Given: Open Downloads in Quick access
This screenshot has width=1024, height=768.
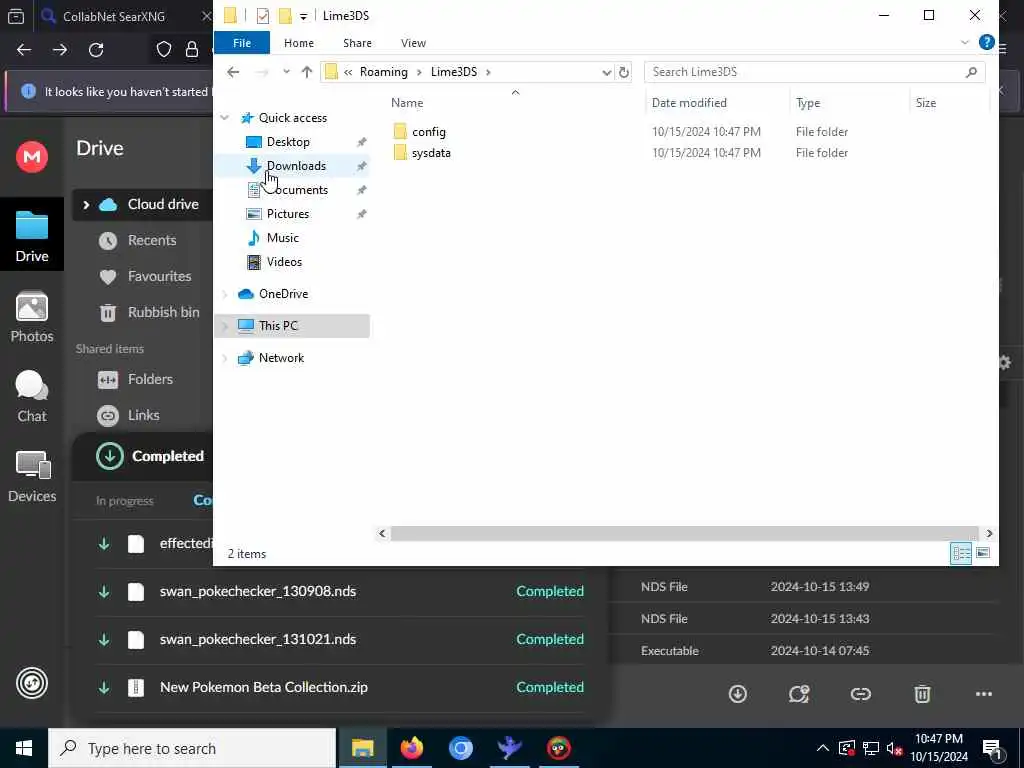Looking at the screenshot, I should tap(296, 166).
